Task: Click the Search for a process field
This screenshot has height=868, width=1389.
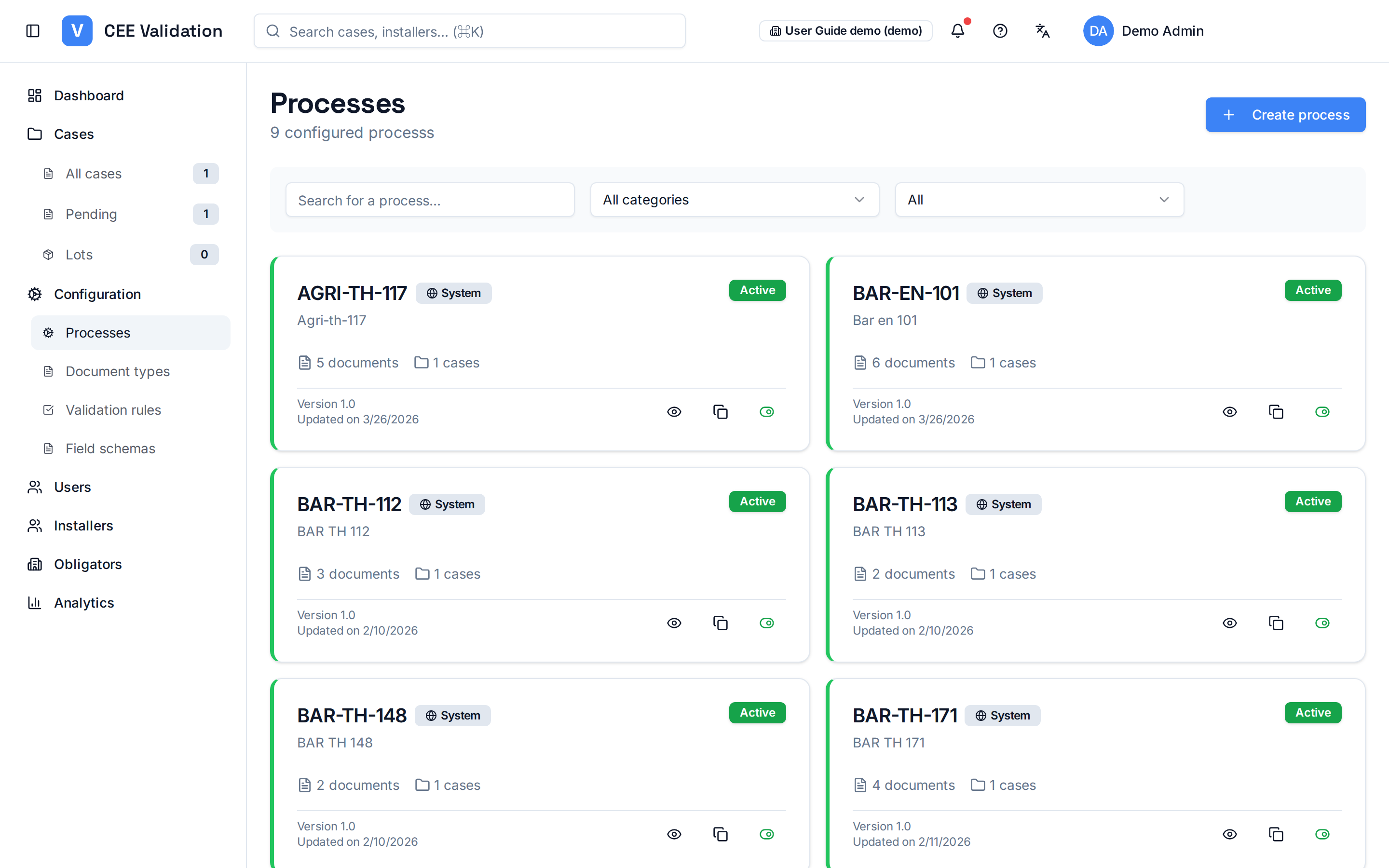Action: [430, 200]
